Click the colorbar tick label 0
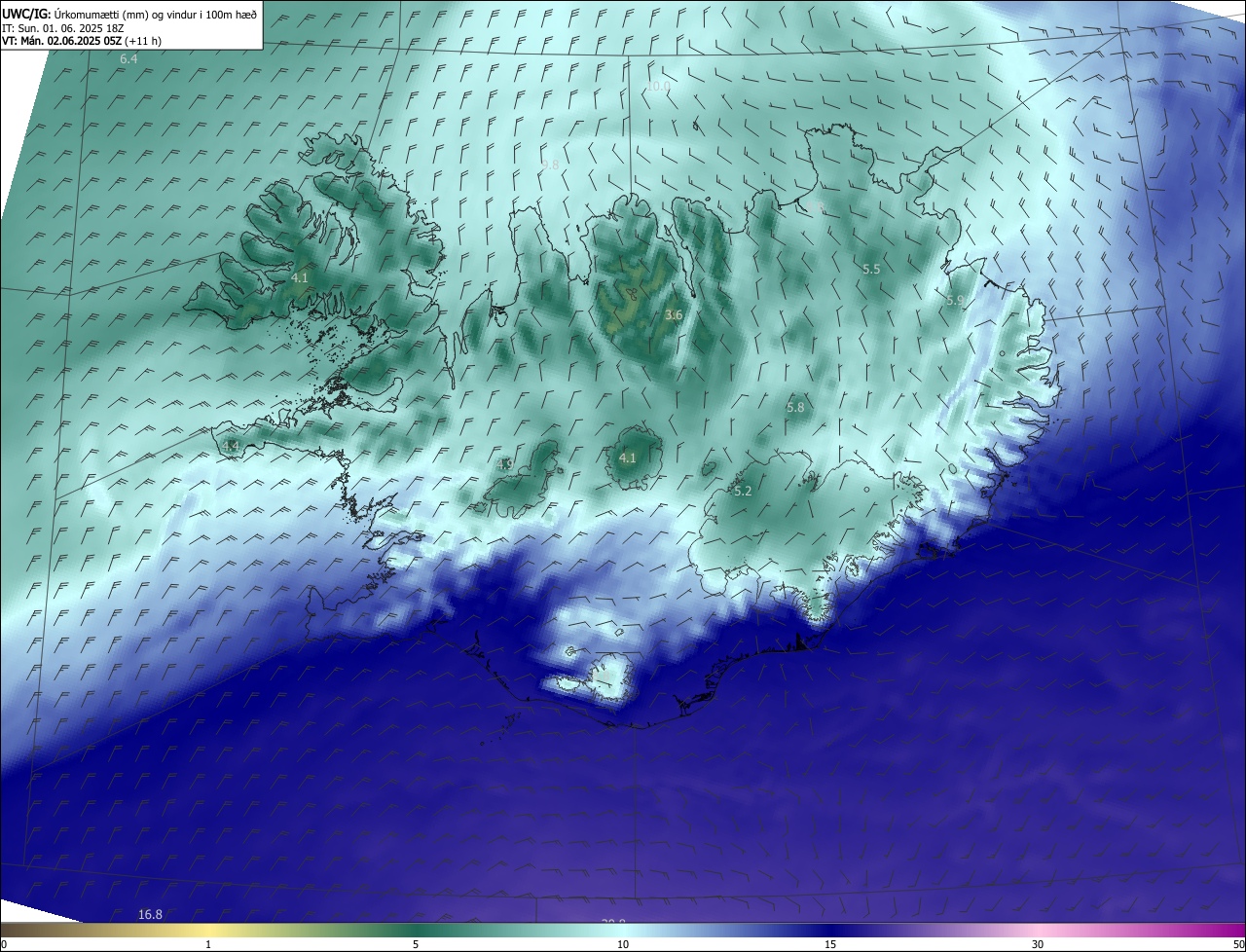The image size is (1246, 952). pos(3,944)
